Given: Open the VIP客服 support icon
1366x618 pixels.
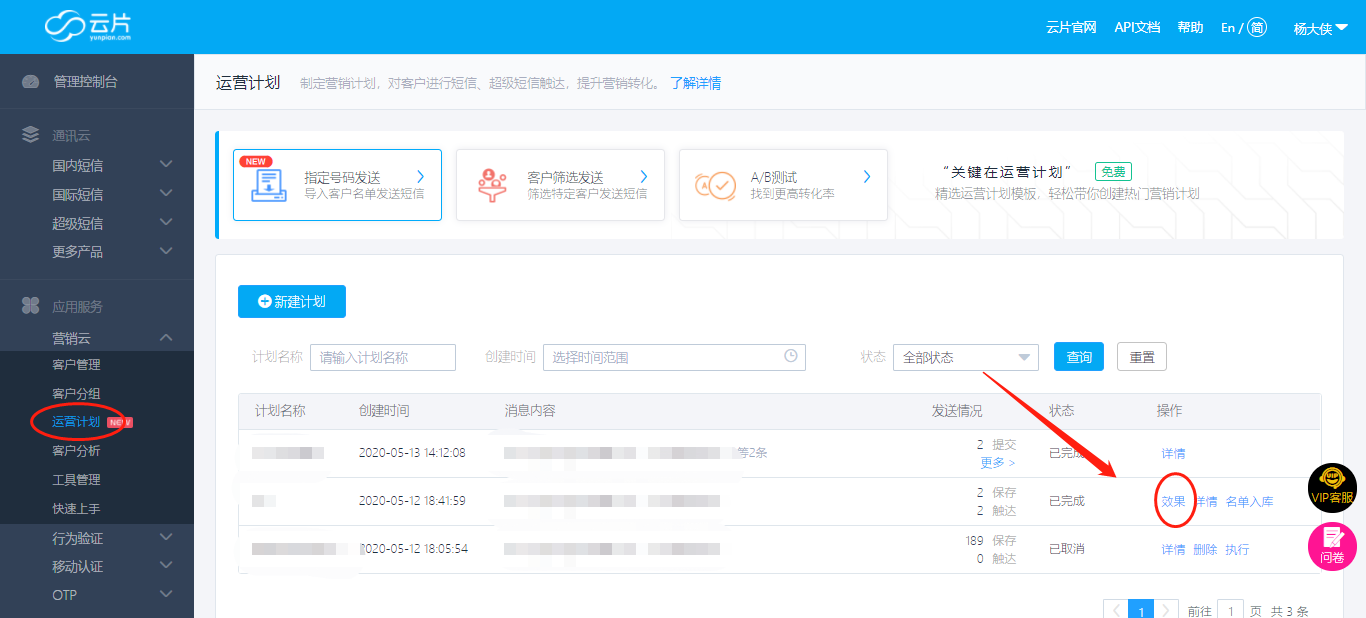Looking at the screenshot, I should [1332, 488].
